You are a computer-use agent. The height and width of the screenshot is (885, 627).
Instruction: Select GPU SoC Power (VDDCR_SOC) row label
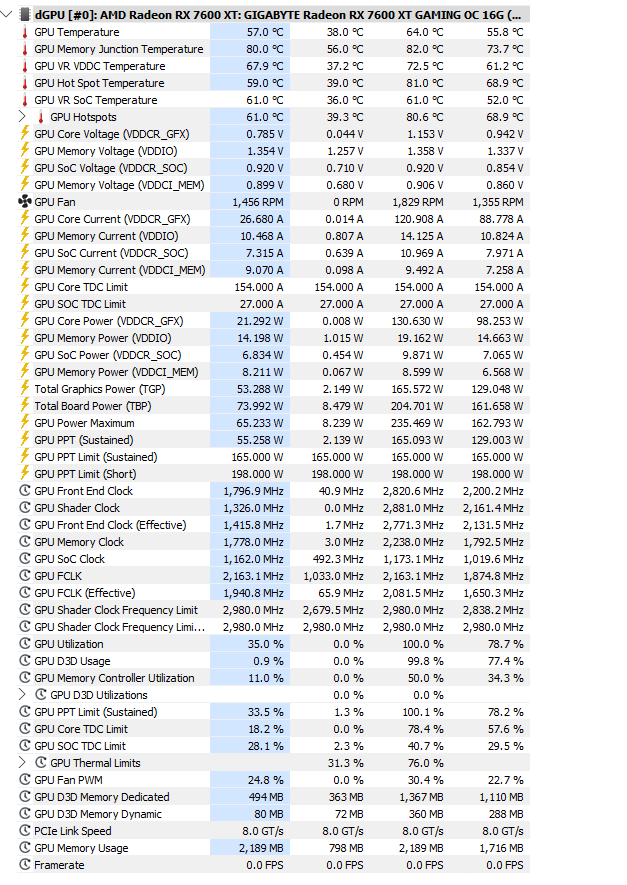pyautogui.click(x=108, y=355)
